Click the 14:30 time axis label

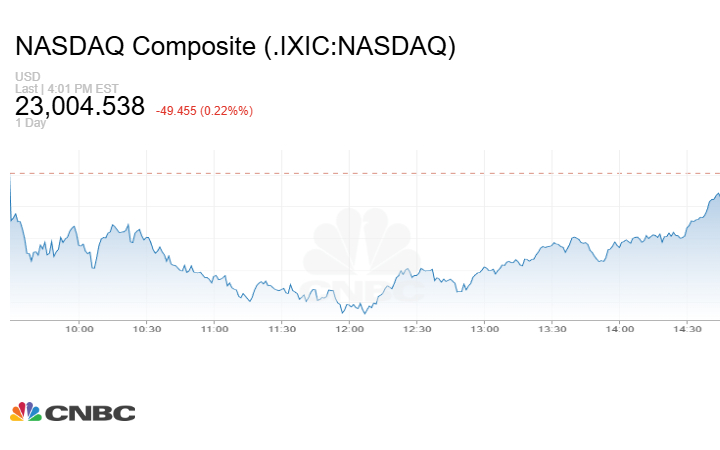pos(687,329)
